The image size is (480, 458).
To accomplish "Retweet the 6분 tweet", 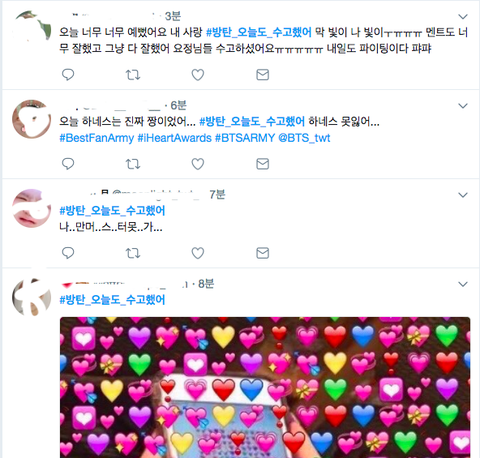I will click(x=133, y=164).
